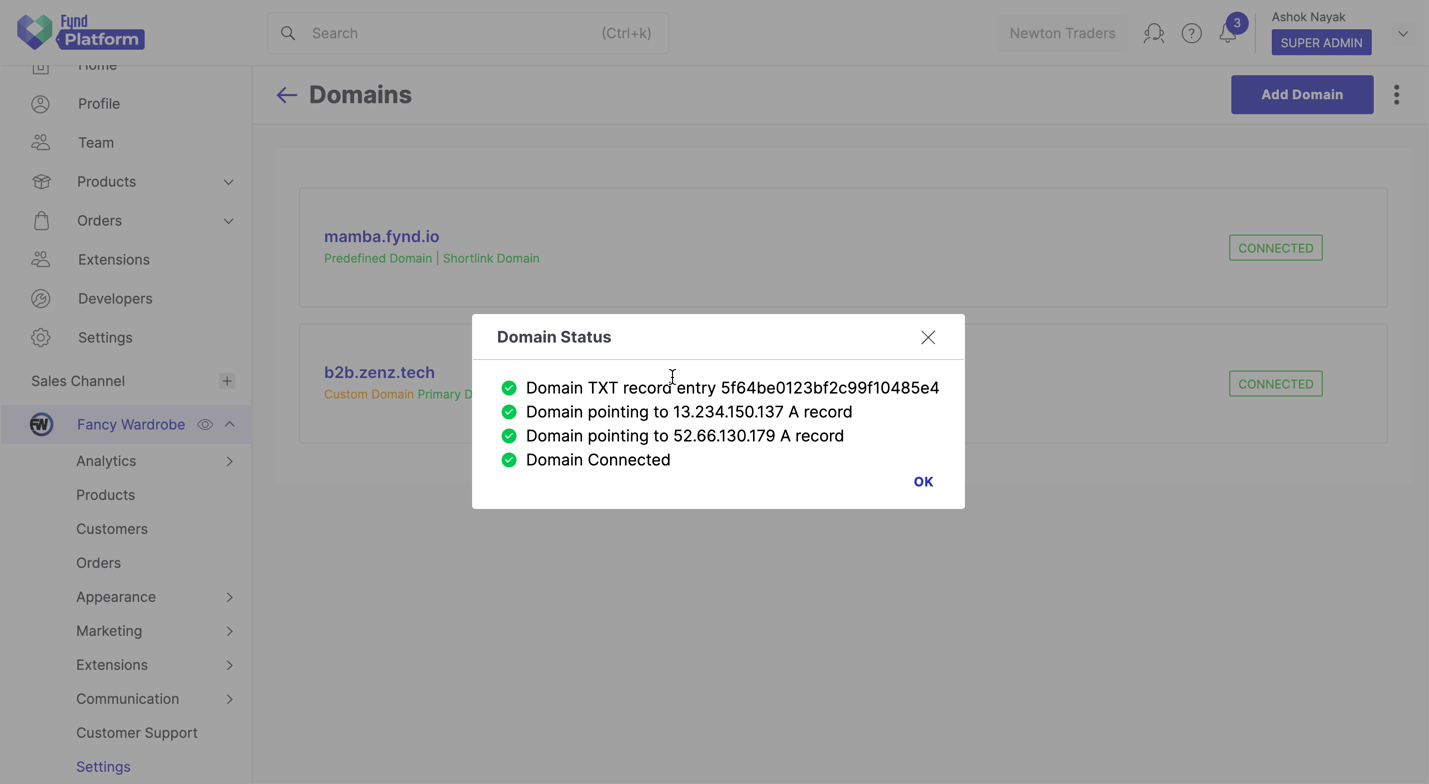The width and height of the screenshot is (1429, 784).
Task: Open Profile in the sidebar
Action: point(99,104)
